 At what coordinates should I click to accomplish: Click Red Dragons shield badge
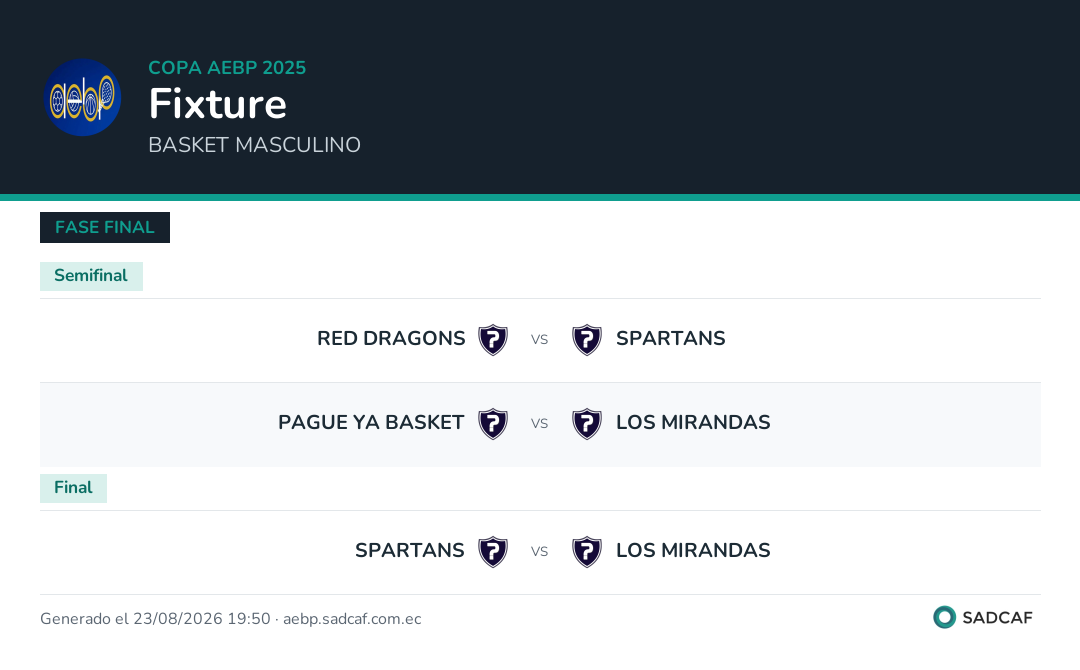[x=493, y=339]
